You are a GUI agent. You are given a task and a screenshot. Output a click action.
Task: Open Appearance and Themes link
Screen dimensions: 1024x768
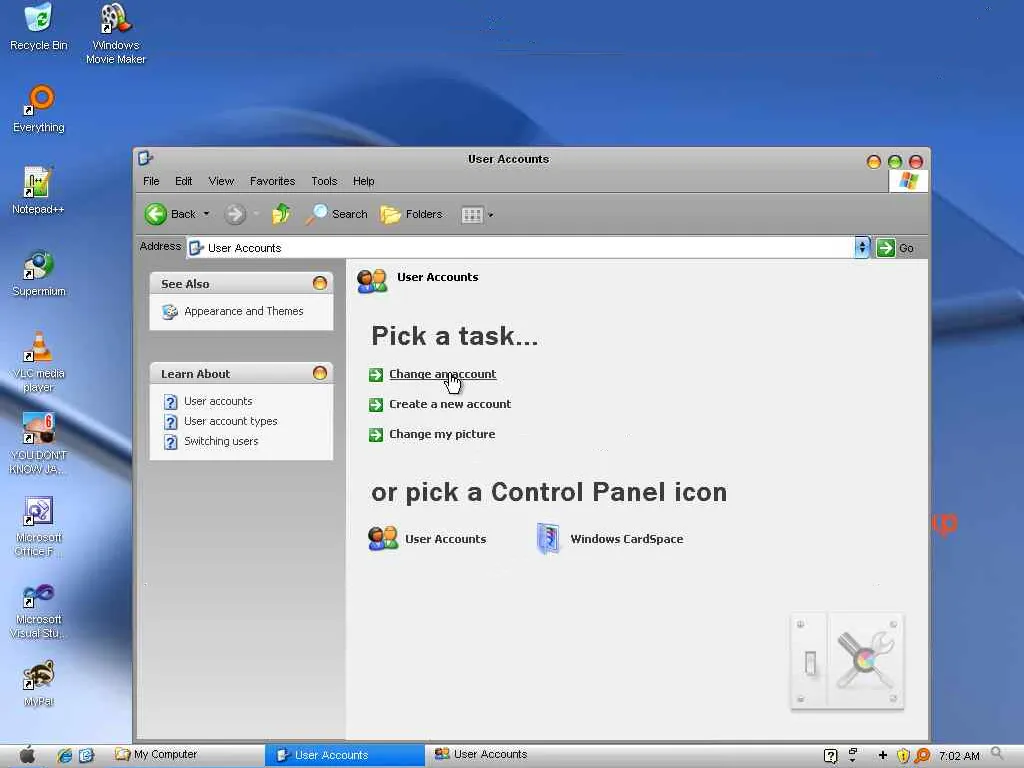click(x=233, y=312)
